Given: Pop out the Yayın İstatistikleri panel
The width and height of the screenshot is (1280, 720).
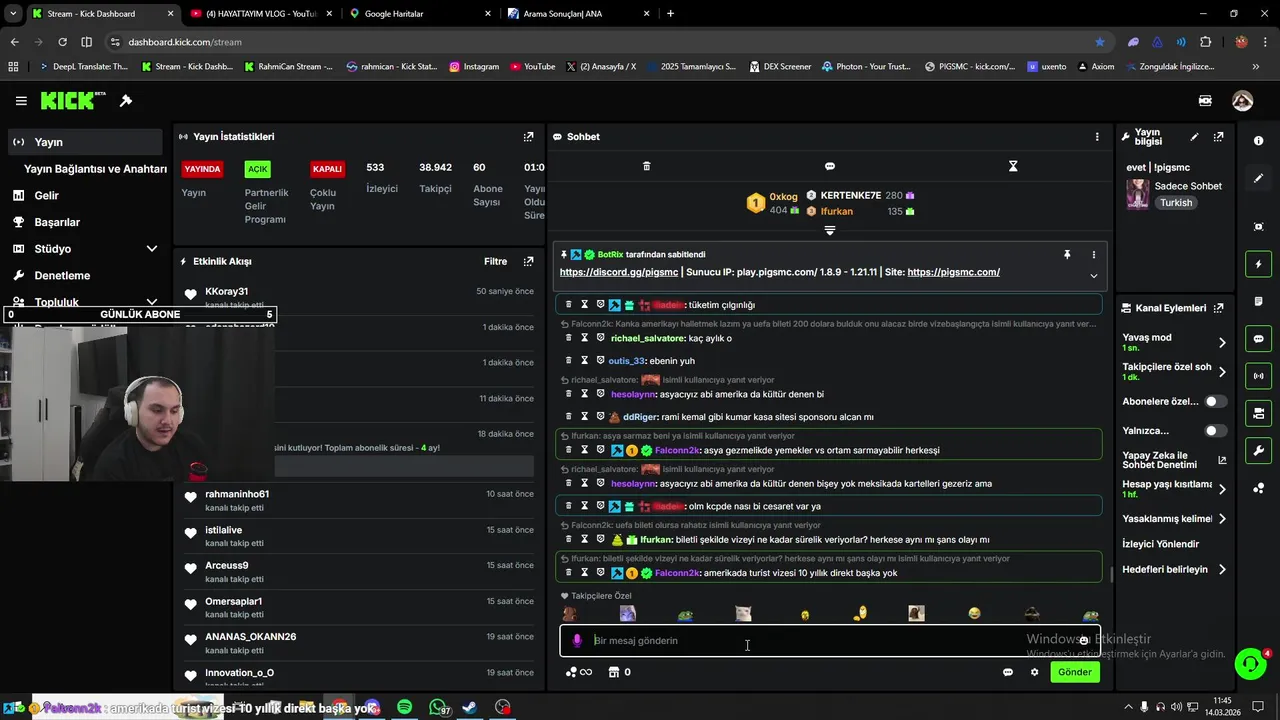Looking at the screenshot, I should coord(529,137).
